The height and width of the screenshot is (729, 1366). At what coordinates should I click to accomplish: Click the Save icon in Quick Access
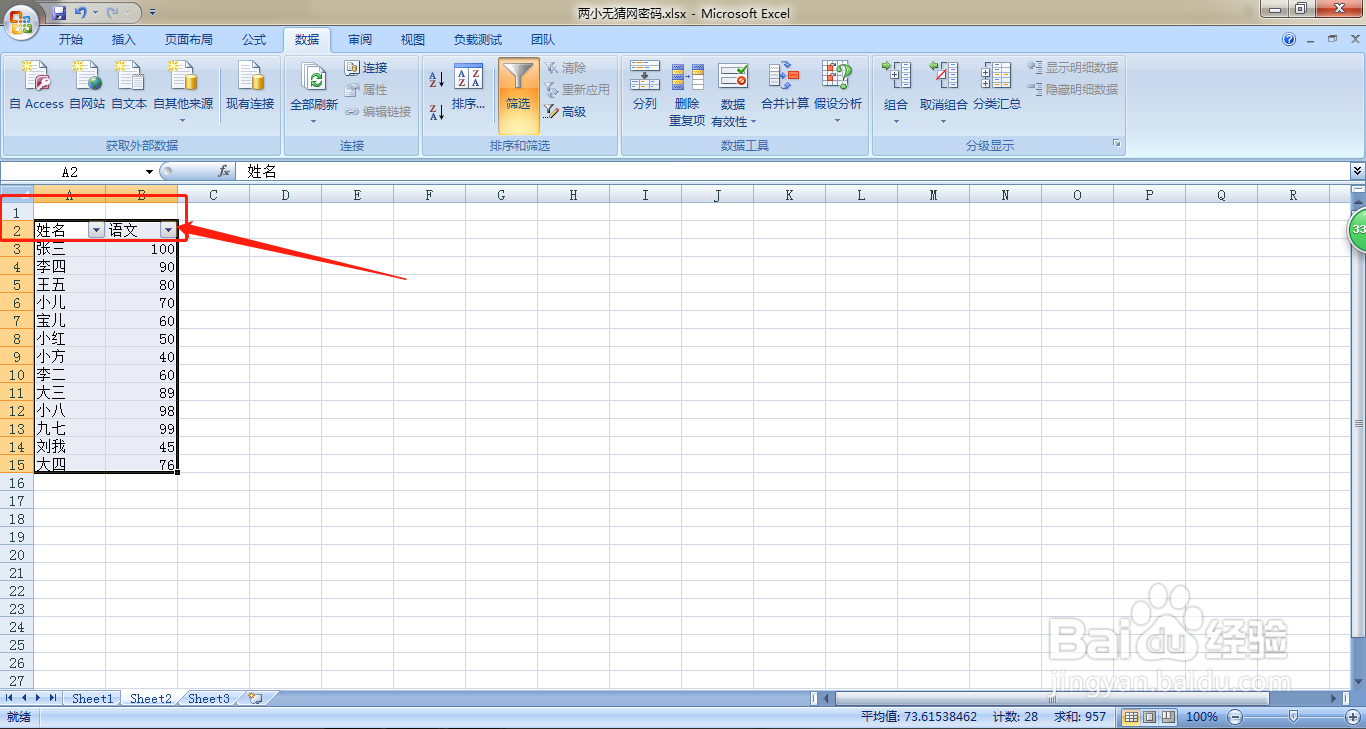[58, 13]
